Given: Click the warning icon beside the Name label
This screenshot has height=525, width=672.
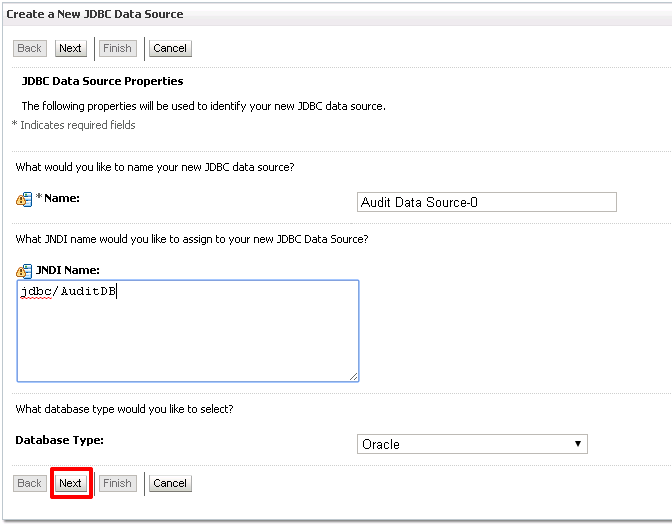Looking at the screenshot, I should point(24,199).
